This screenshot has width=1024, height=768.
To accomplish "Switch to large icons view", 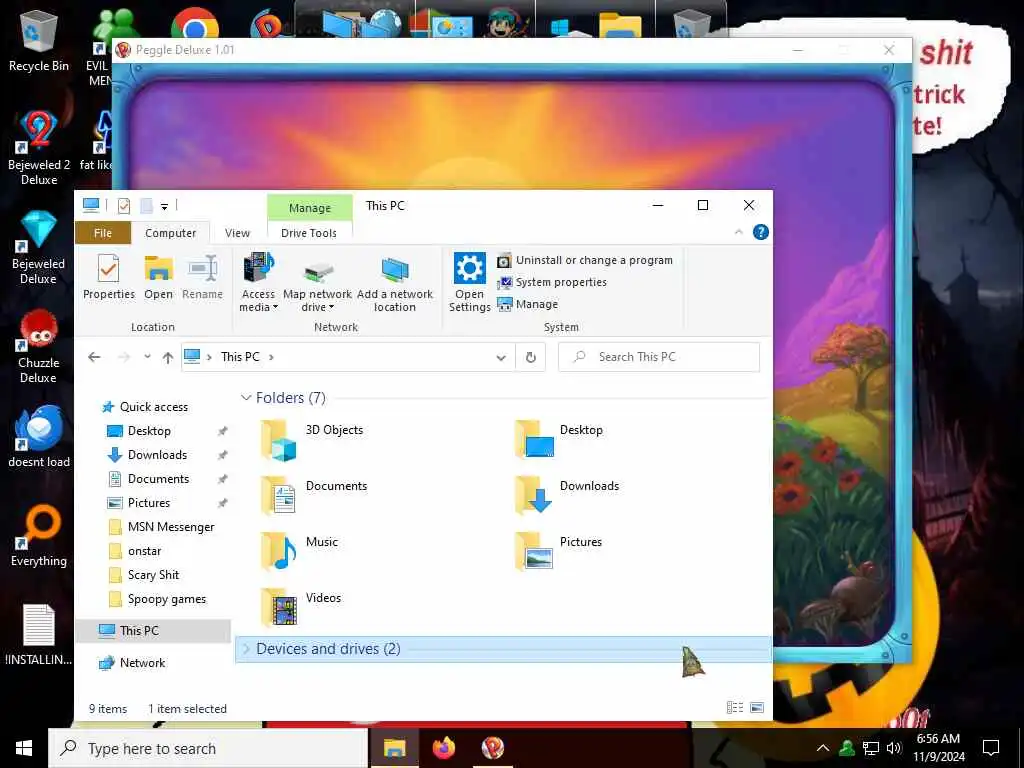I will click(x=757, y=707).
